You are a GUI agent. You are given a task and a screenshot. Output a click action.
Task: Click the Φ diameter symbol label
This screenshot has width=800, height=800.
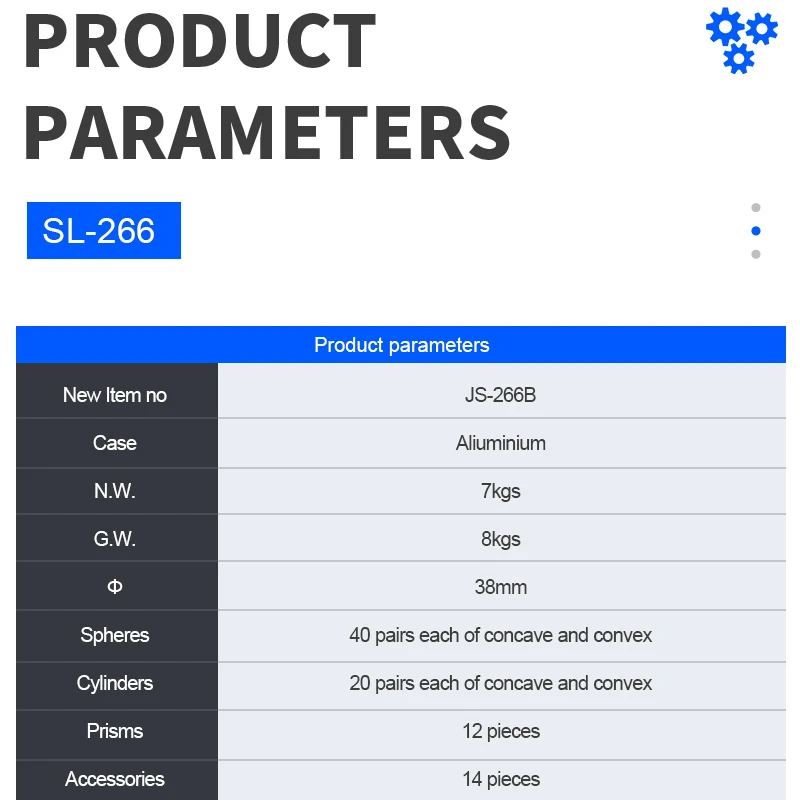click(x=115, y=587)
